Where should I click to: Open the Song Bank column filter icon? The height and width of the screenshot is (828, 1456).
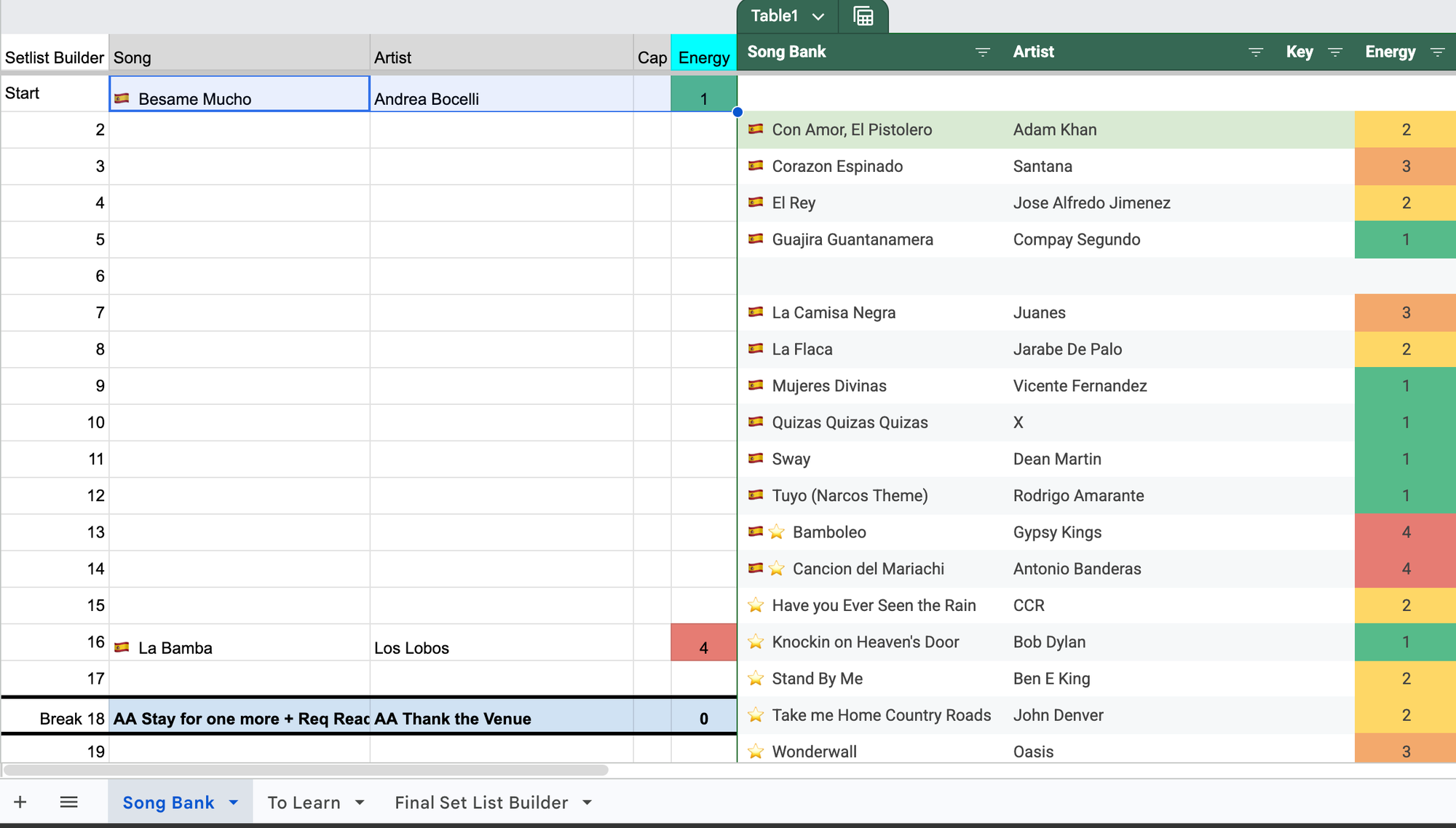point(982,52)
